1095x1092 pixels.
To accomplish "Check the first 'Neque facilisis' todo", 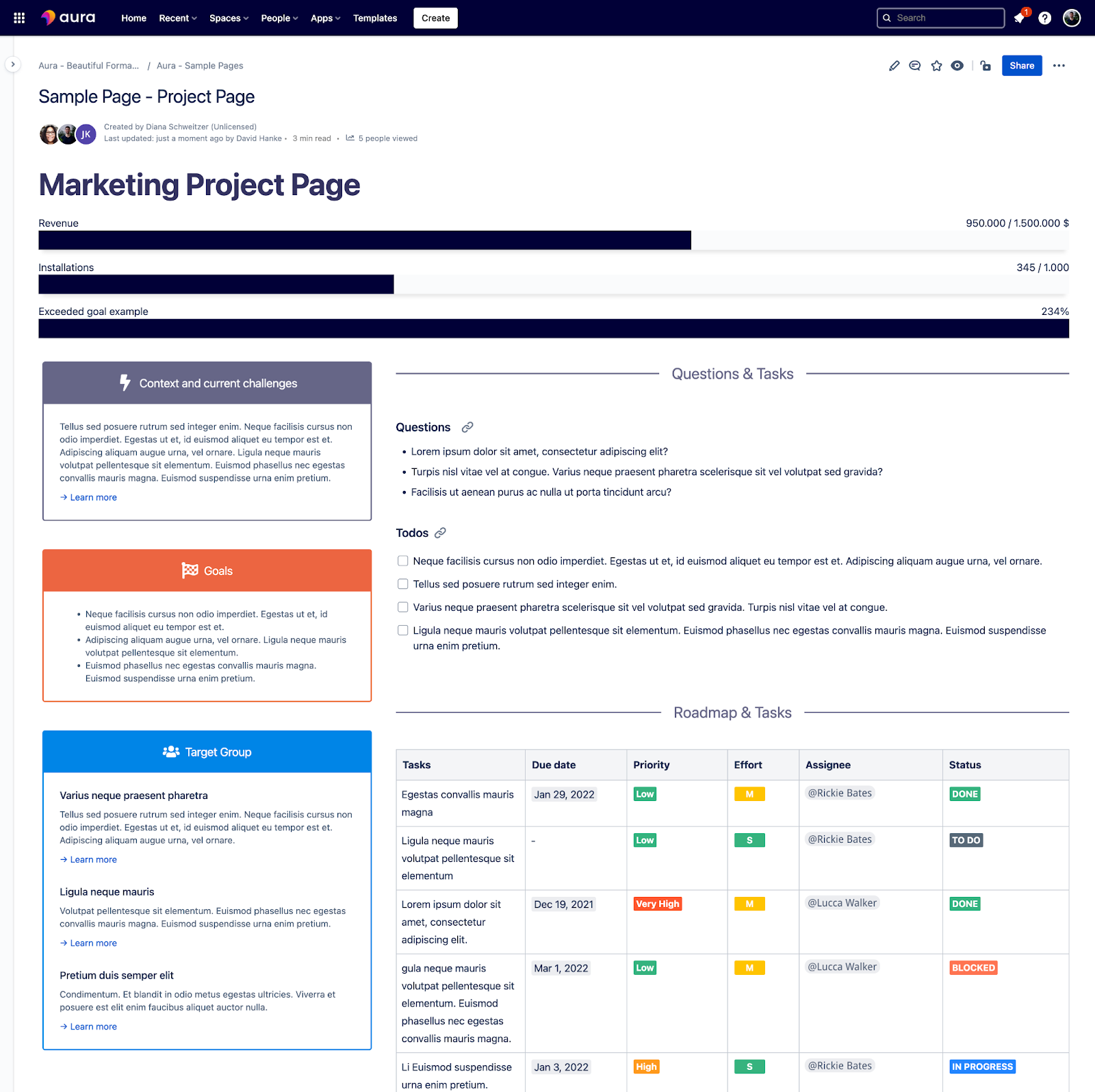I will click(403, 561).
